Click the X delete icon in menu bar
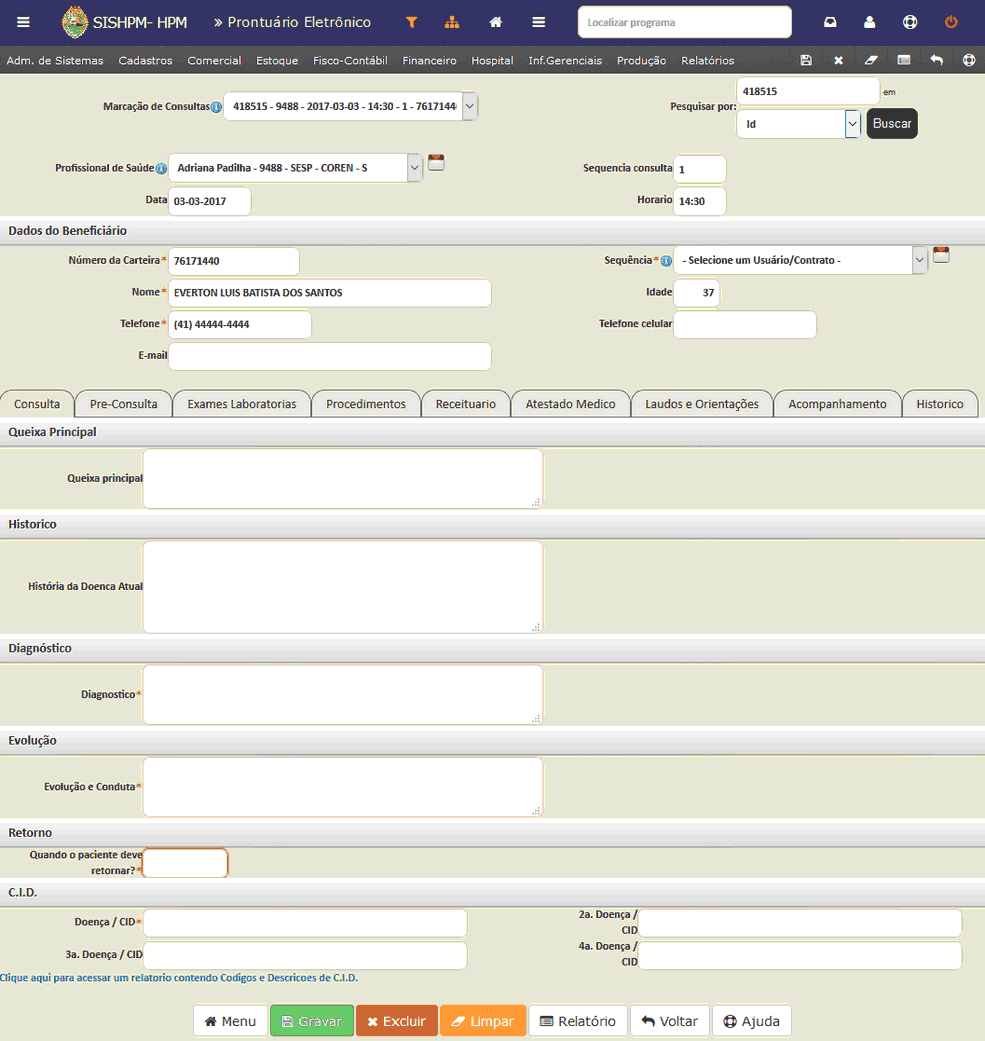 click(838, 60)
